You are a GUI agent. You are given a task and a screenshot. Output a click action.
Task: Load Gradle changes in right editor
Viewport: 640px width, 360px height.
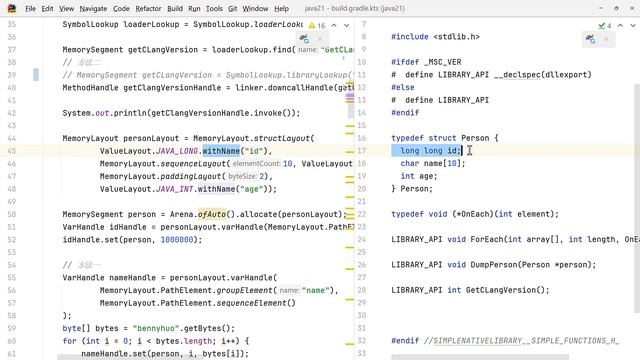point(591,39)
